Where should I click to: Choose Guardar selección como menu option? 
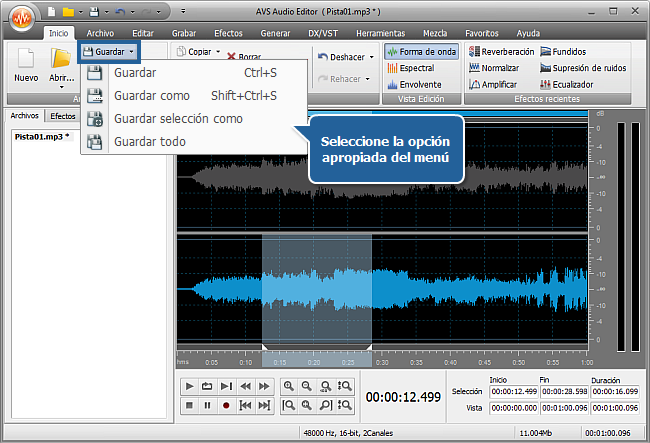click(178, 119)
